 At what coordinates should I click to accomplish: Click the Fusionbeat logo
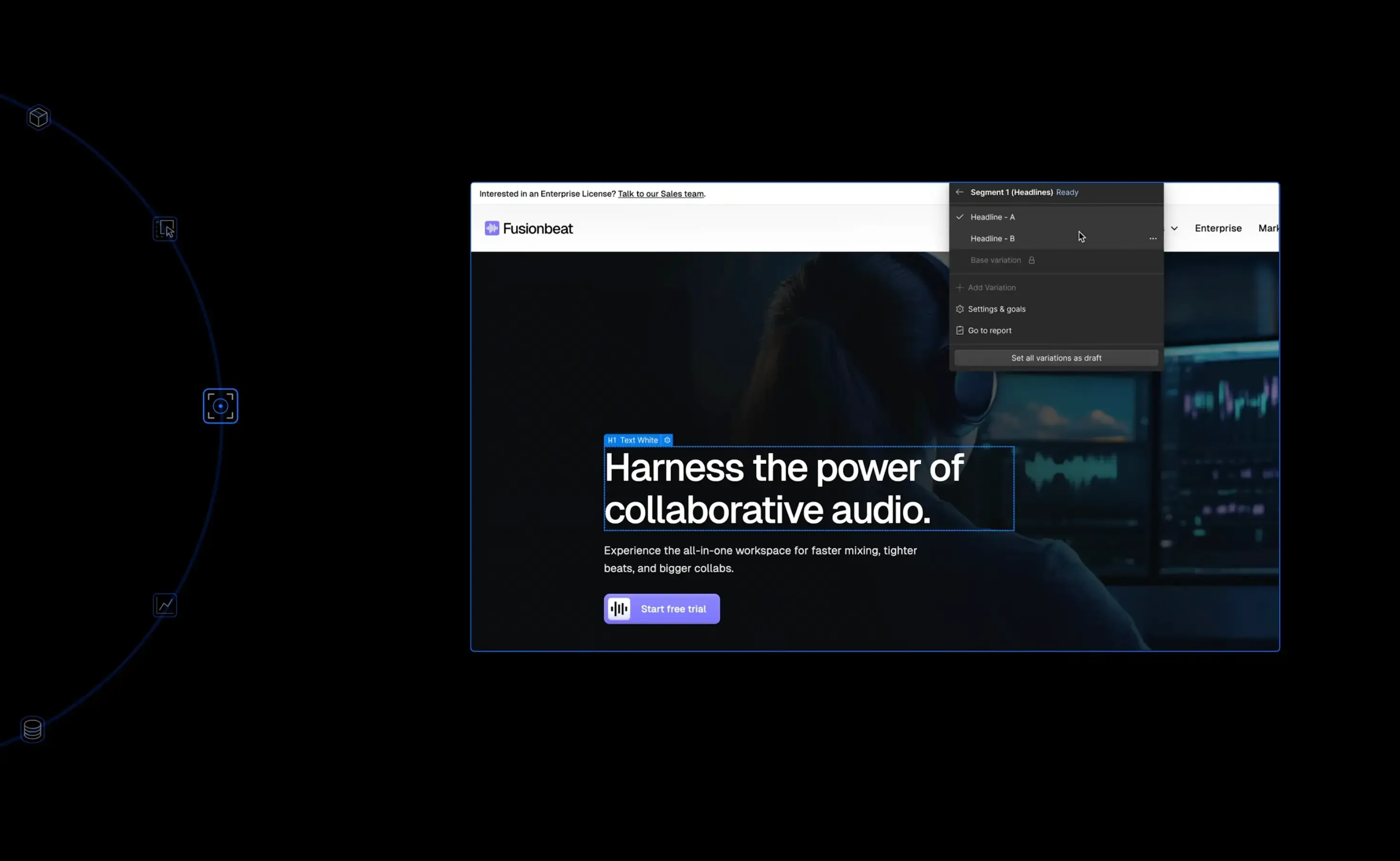click(529, 229)
